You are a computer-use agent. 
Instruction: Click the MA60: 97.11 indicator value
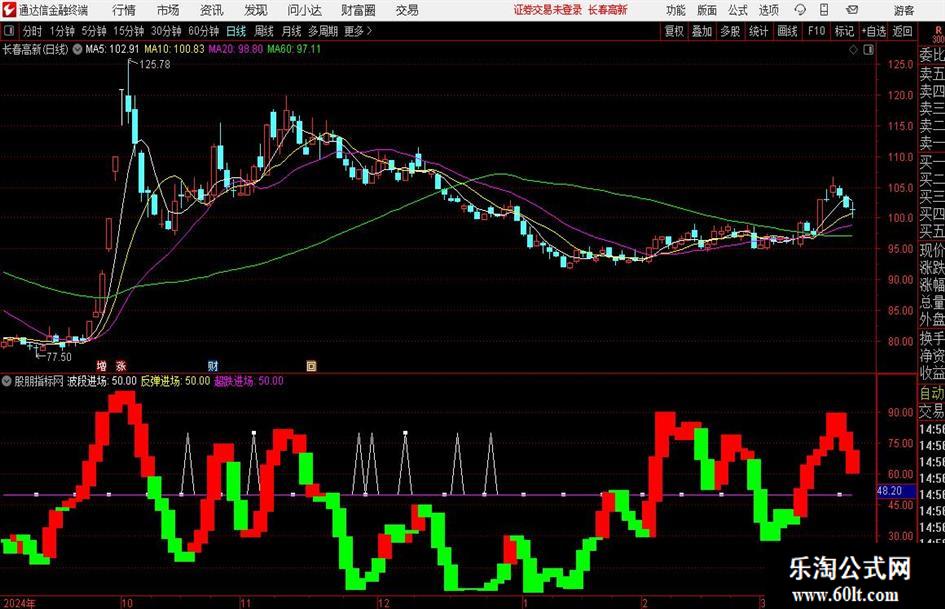point(294,49)
